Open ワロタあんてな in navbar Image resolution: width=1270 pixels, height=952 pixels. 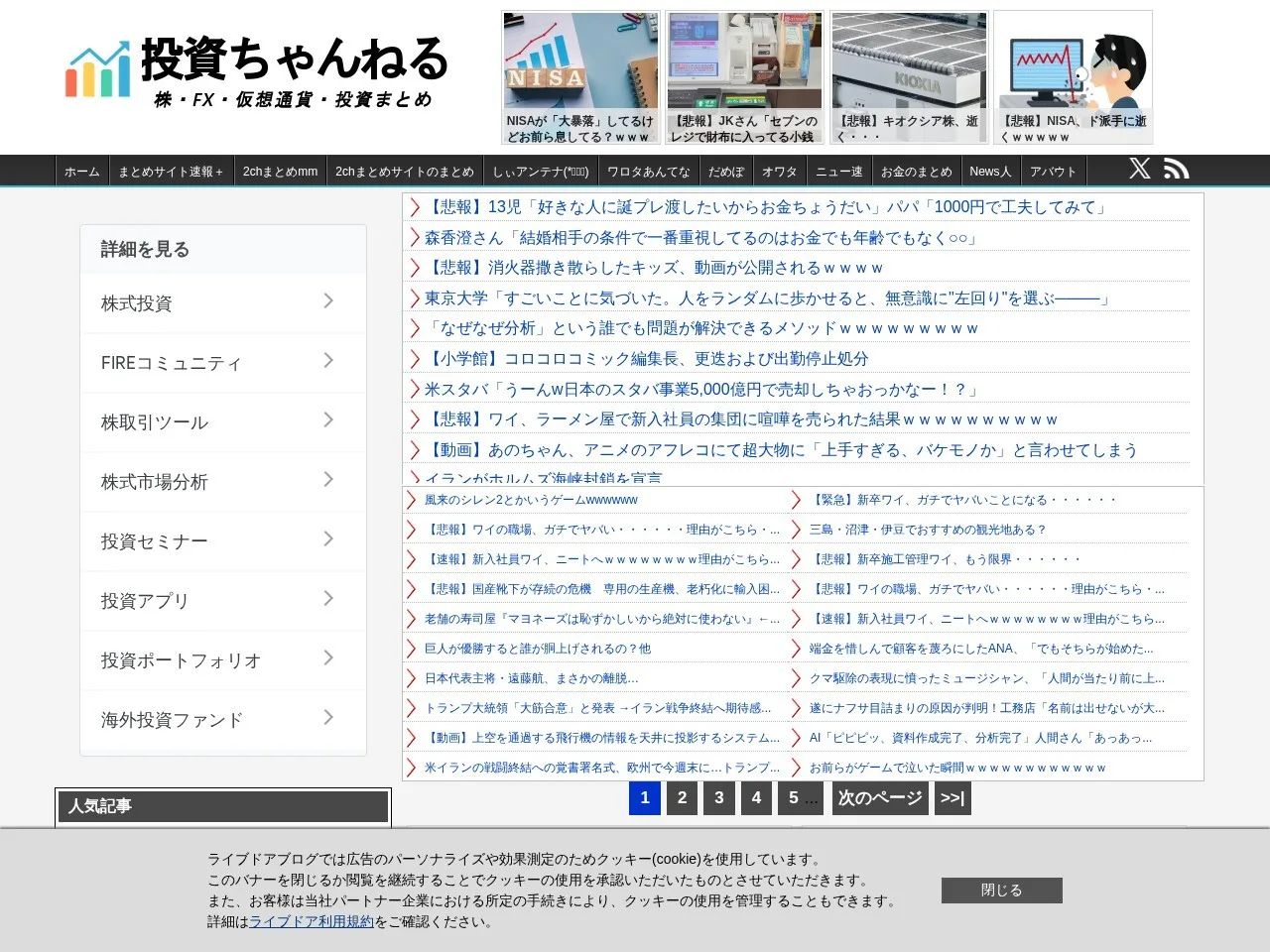649,172
